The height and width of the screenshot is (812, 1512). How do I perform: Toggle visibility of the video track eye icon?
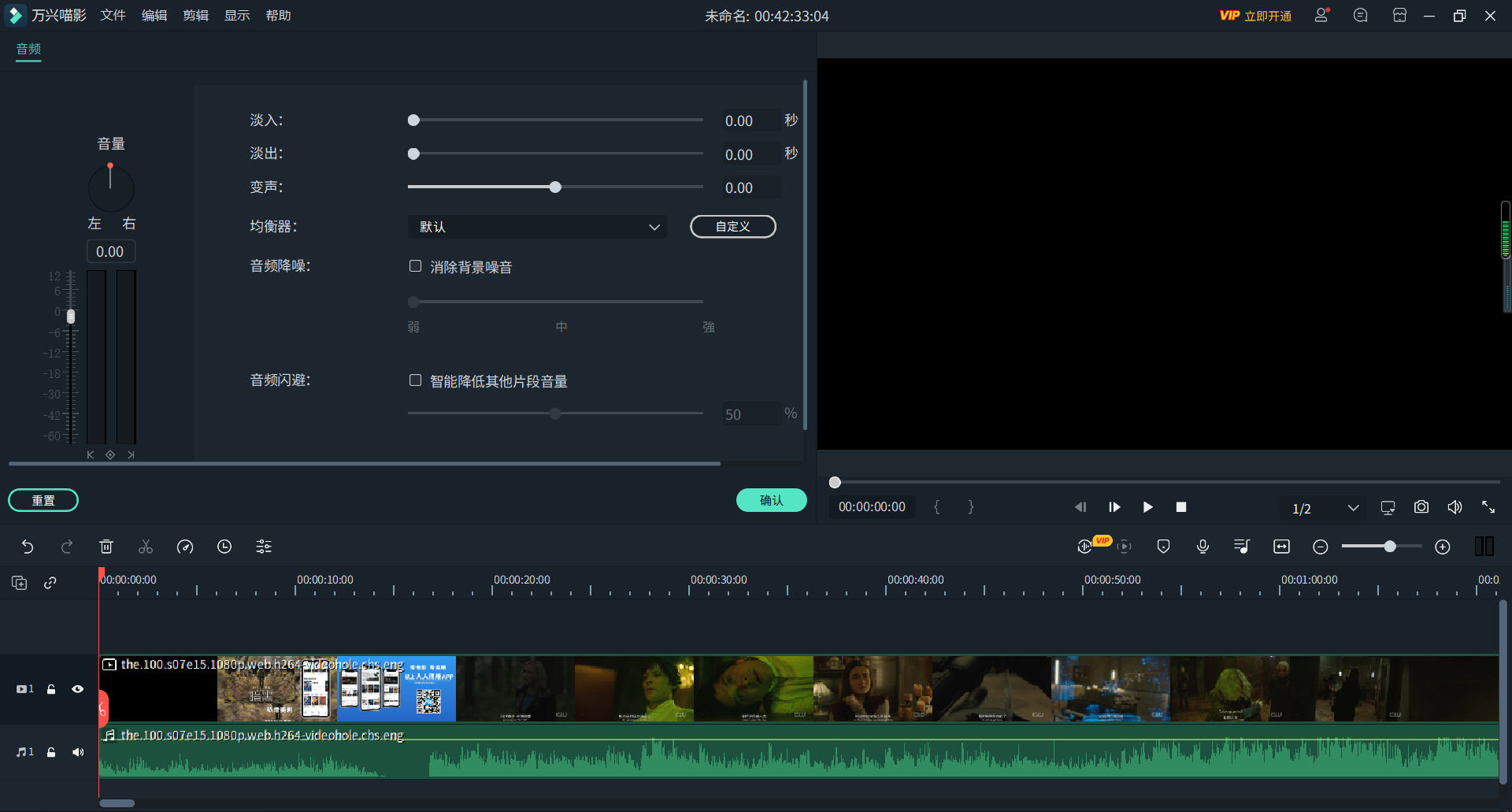click(77, 689)
